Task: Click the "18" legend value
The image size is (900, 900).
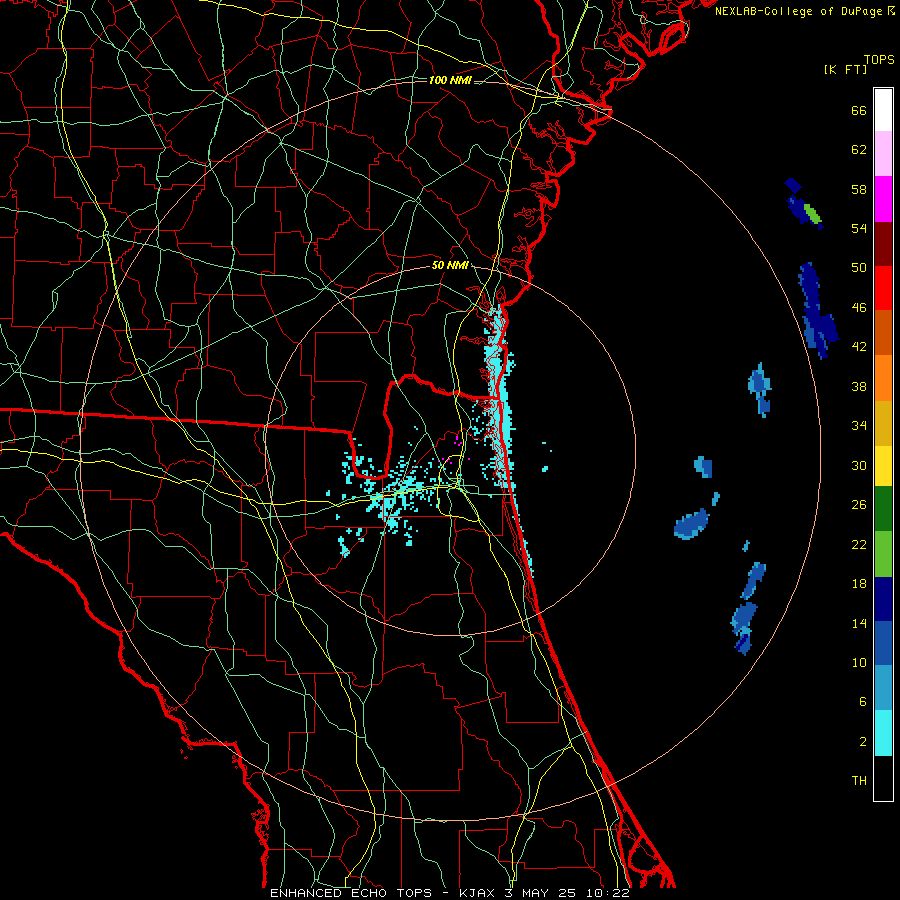Action: click(859, 584)
